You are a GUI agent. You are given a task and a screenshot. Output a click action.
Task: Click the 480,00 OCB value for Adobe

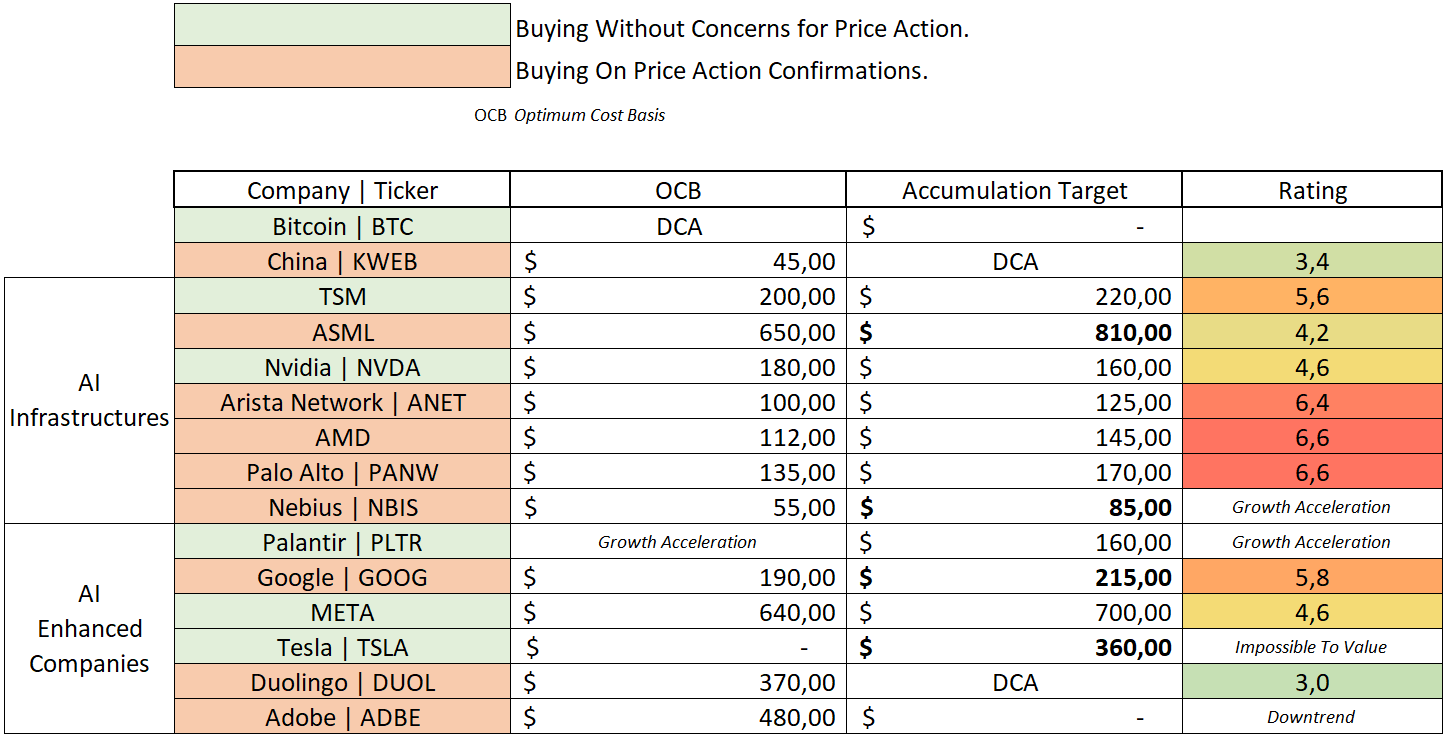click(678, 716)
